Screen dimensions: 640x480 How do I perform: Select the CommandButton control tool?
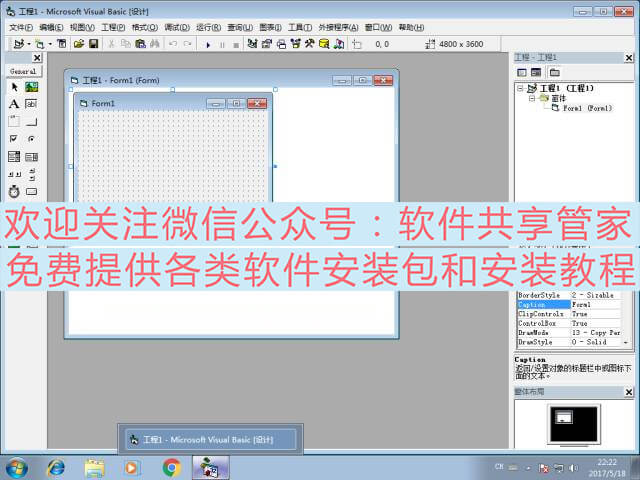31,121
